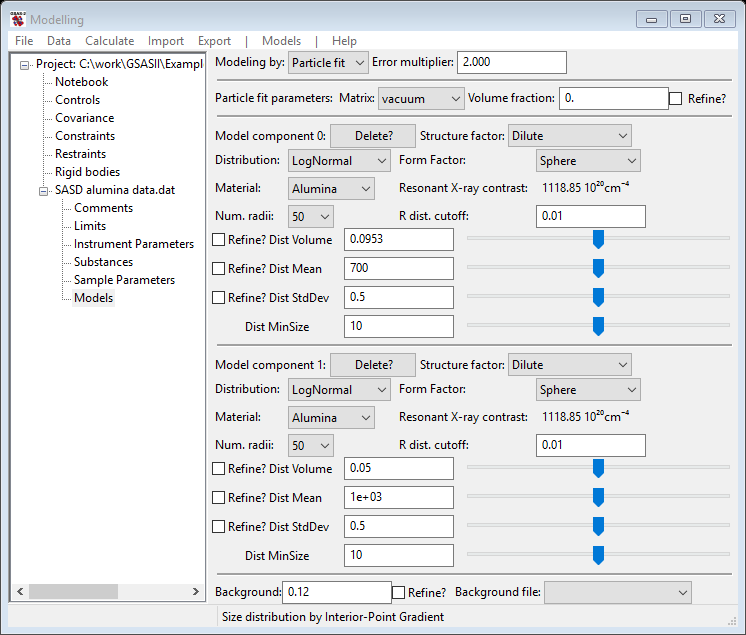Click component 1 Dist MinSize slider handle

599,555
